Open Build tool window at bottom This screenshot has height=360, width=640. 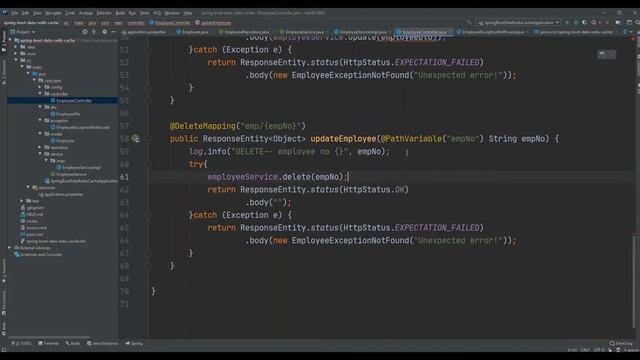click(x=73, y=344)
